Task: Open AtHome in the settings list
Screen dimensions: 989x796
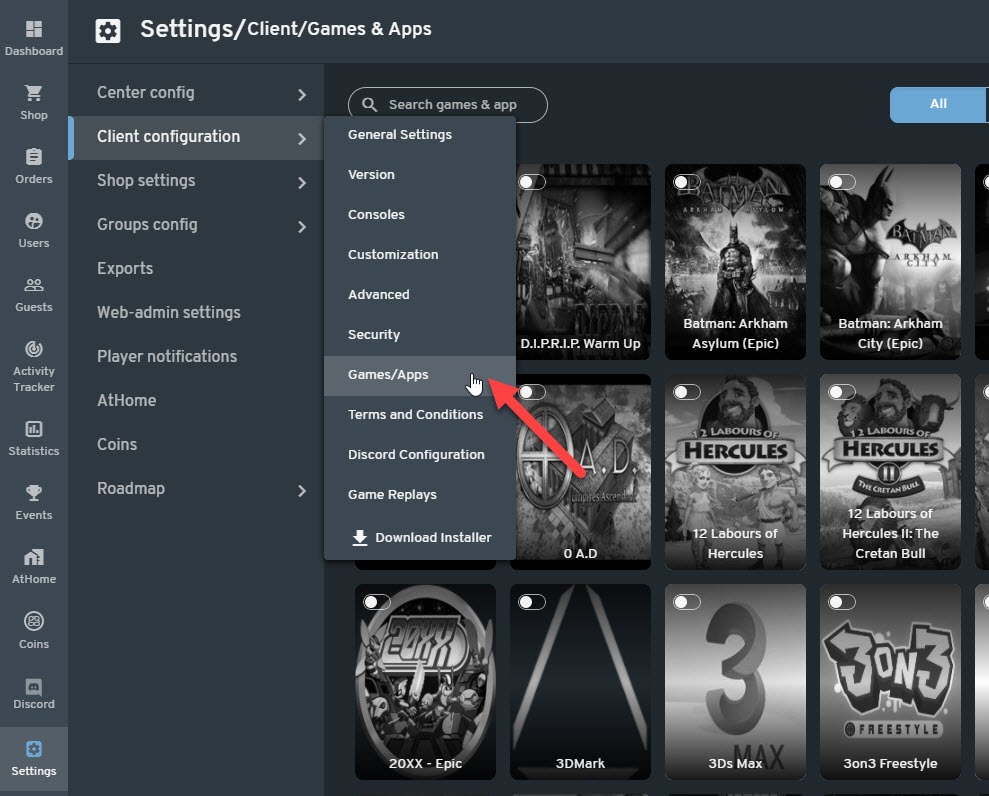Action: (x=196, y=401)
